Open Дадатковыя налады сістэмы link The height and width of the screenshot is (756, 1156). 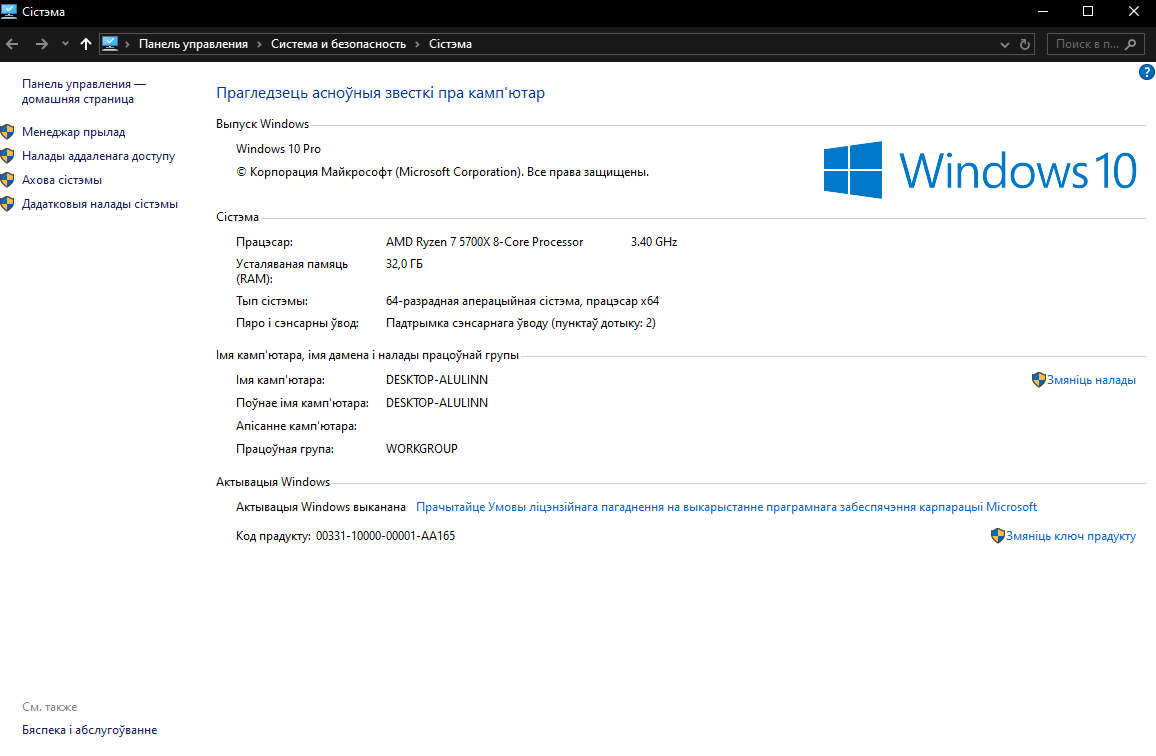coord(100,204)
